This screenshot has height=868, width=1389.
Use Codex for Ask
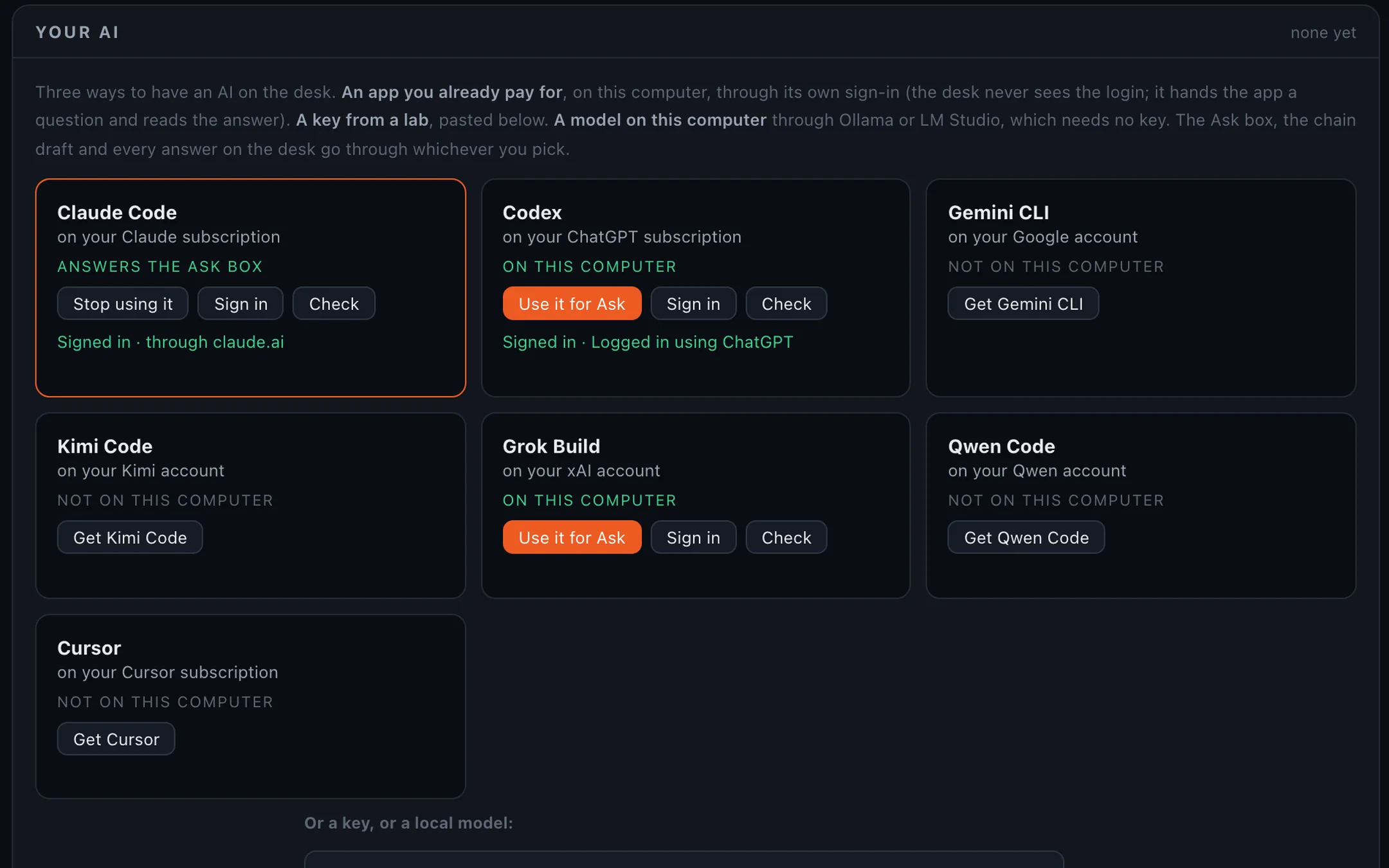click(x=572, y=303)
